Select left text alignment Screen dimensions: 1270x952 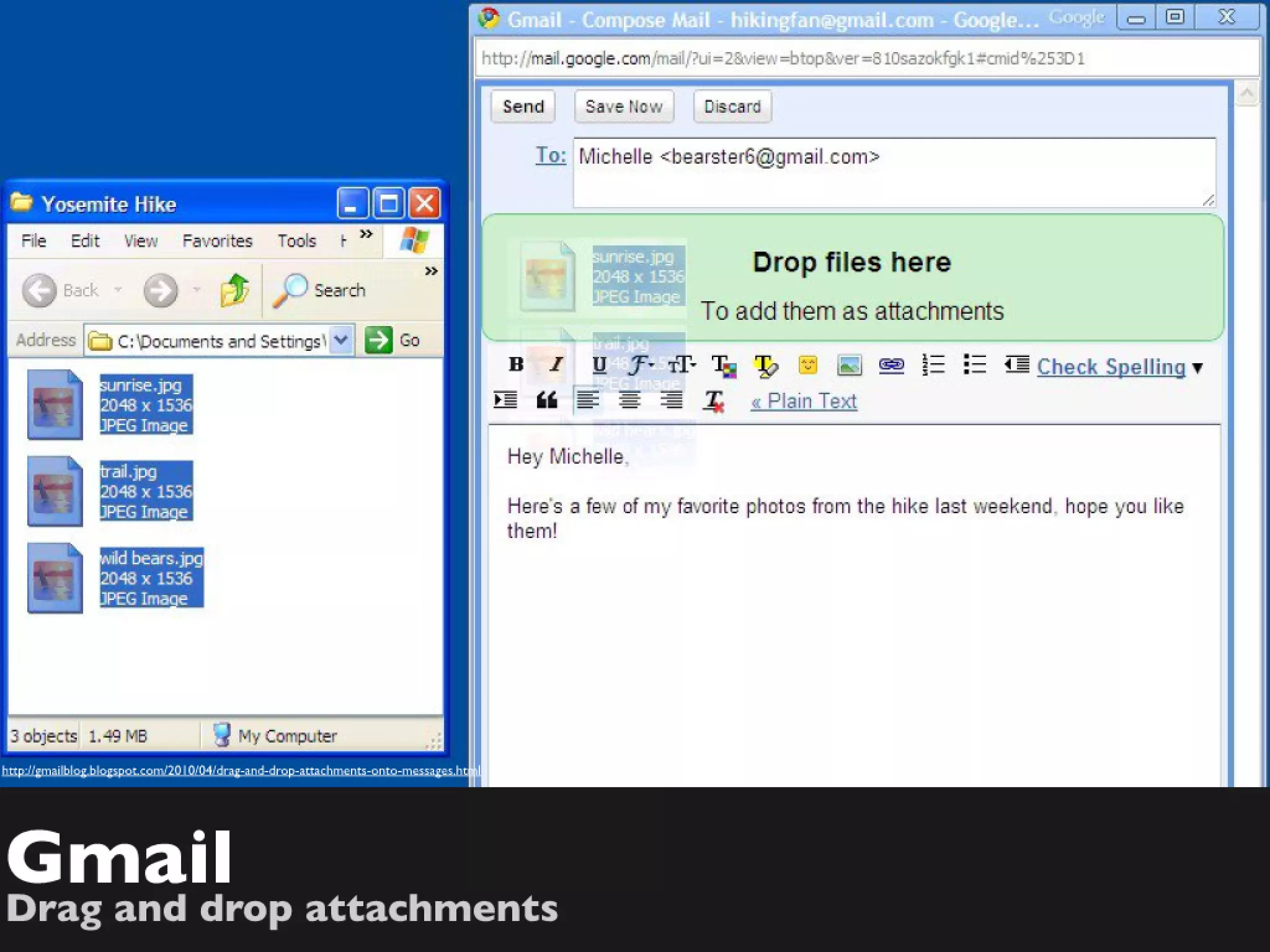click(x=587, y=400)
